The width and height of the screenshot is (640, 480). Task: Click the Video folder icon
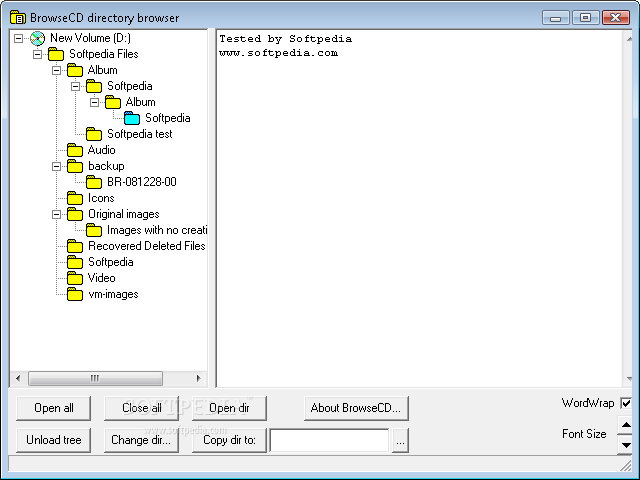pyautogui.click(x=75, y=278)
